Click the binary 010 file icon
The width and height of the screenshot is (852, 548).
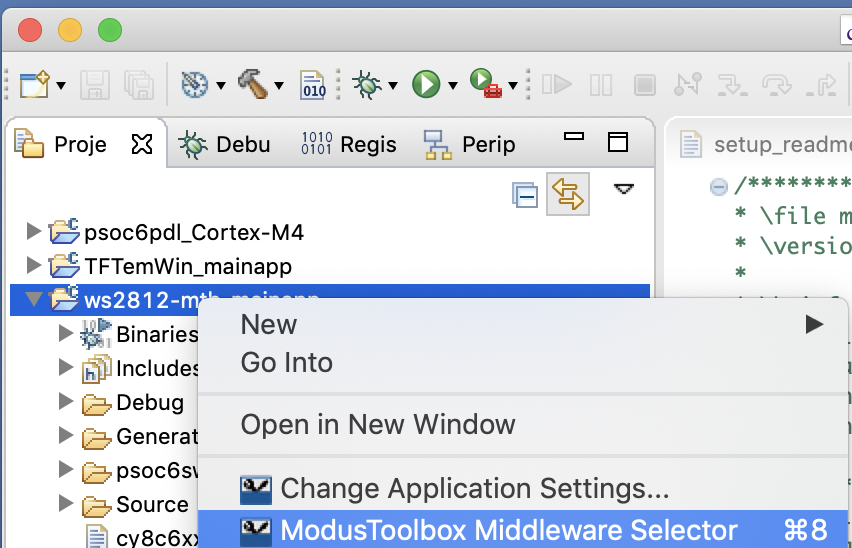click(313, 85)
